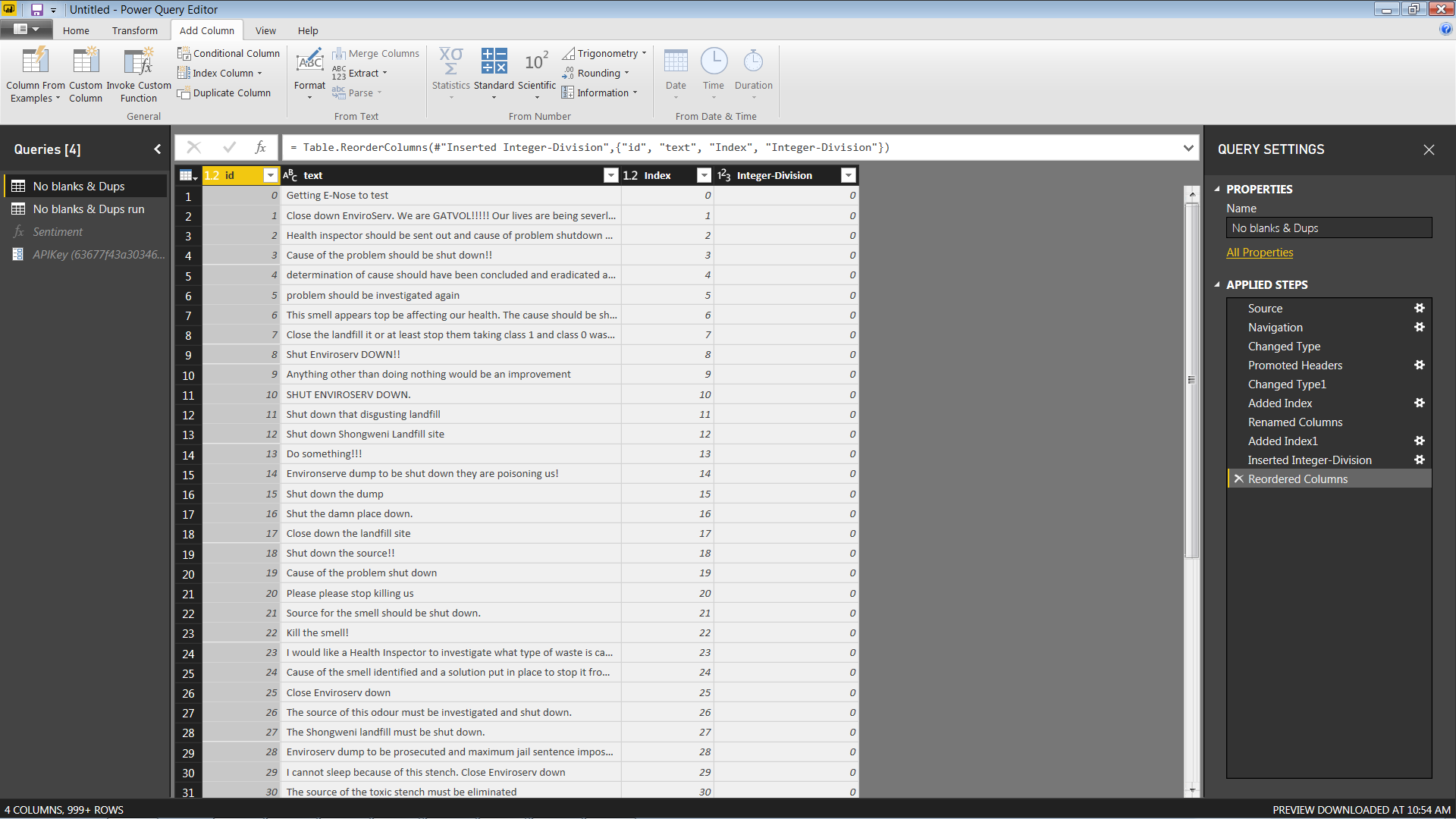This screenshot has height=819, width=1456.
Task: Click the Format text icon
Action: pyautogui.click(x=309, y=62)
